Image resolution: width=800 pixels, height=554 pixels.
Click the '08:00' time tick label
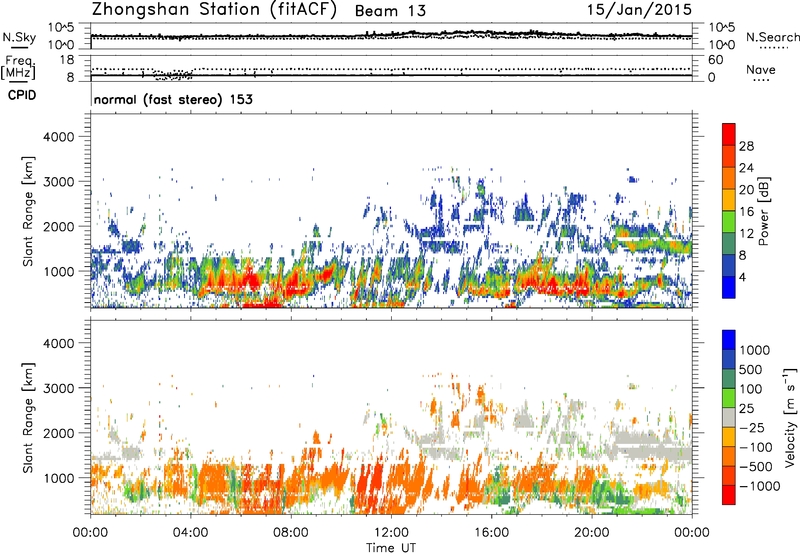(290, 533)
